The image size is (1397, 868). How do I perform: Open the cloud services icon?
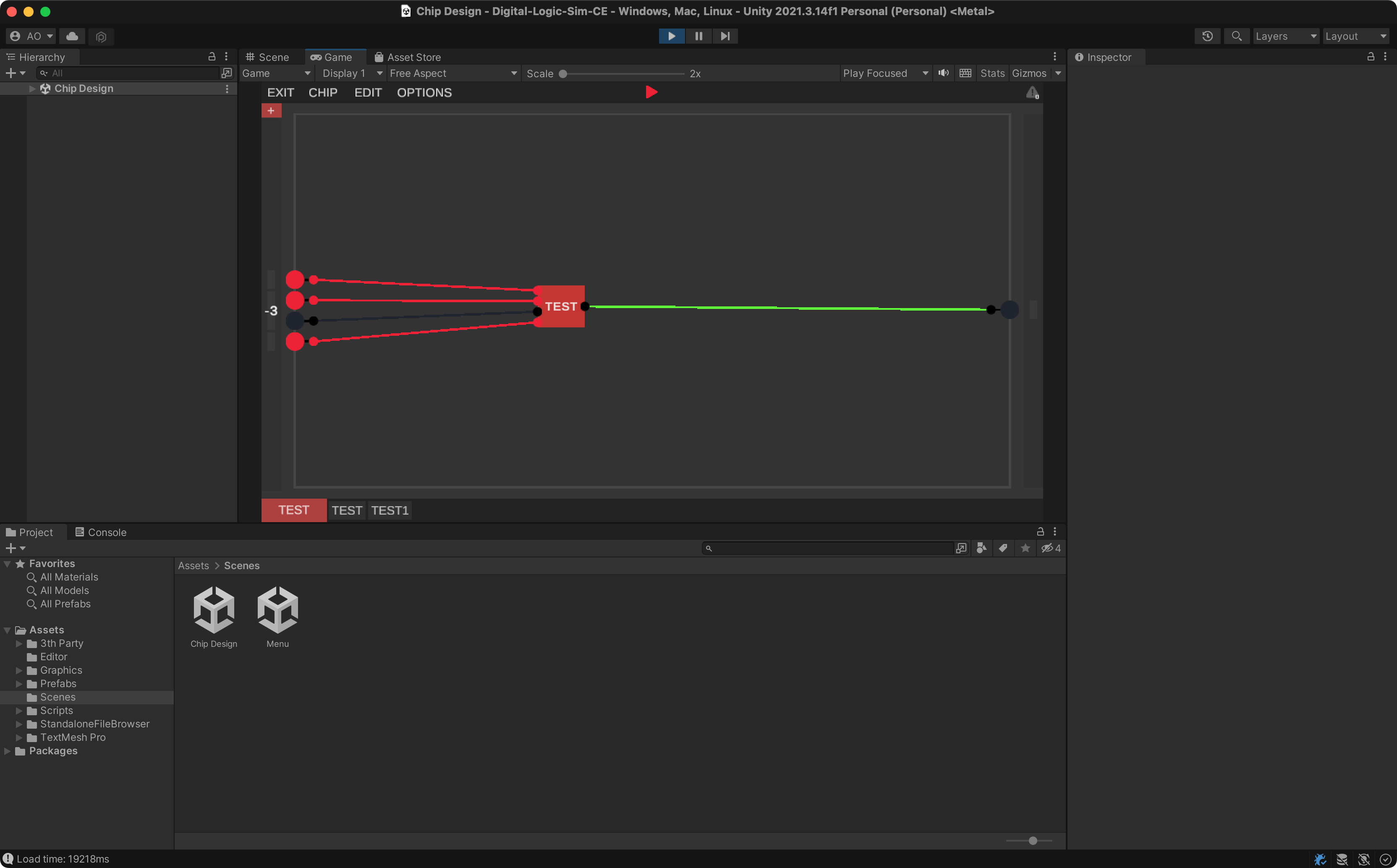(72, 36)
